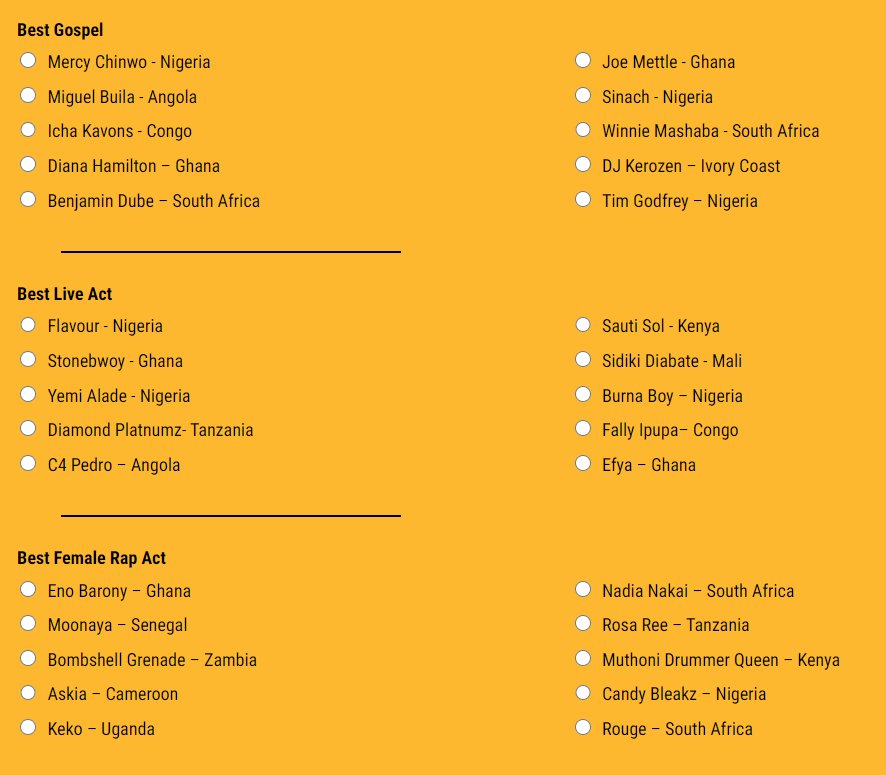
Task: Select Bombshell Grenade – Zambia option
Action: tap(28, 659)
